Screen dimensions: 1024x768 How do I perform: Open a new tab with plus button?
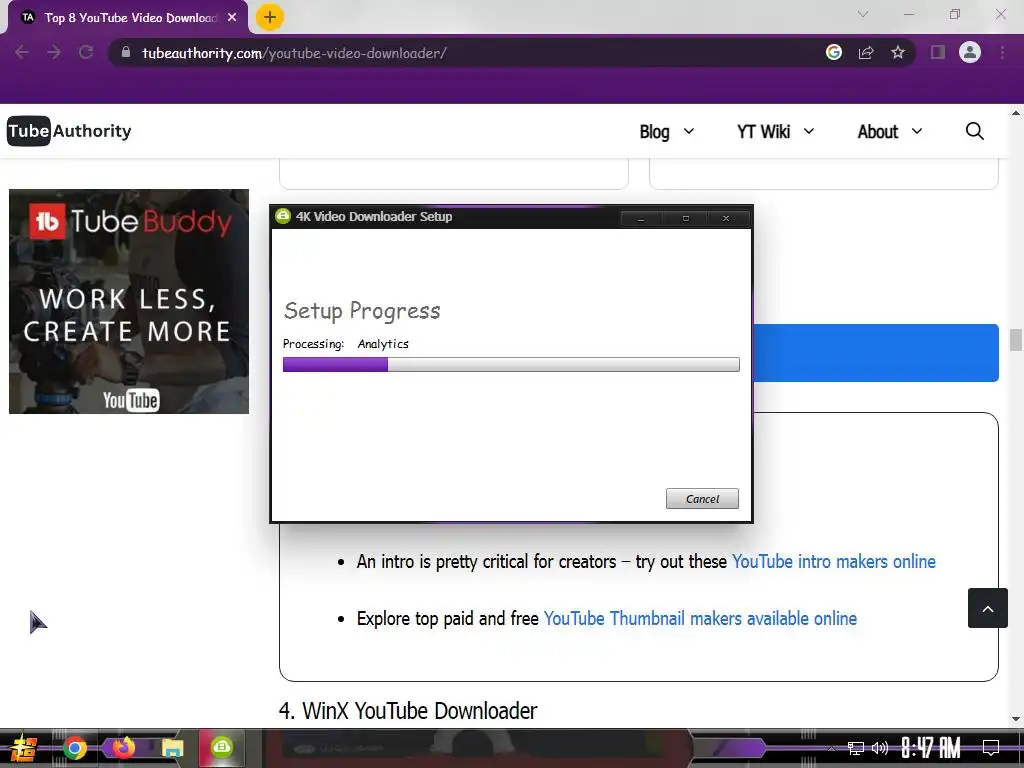270,17
